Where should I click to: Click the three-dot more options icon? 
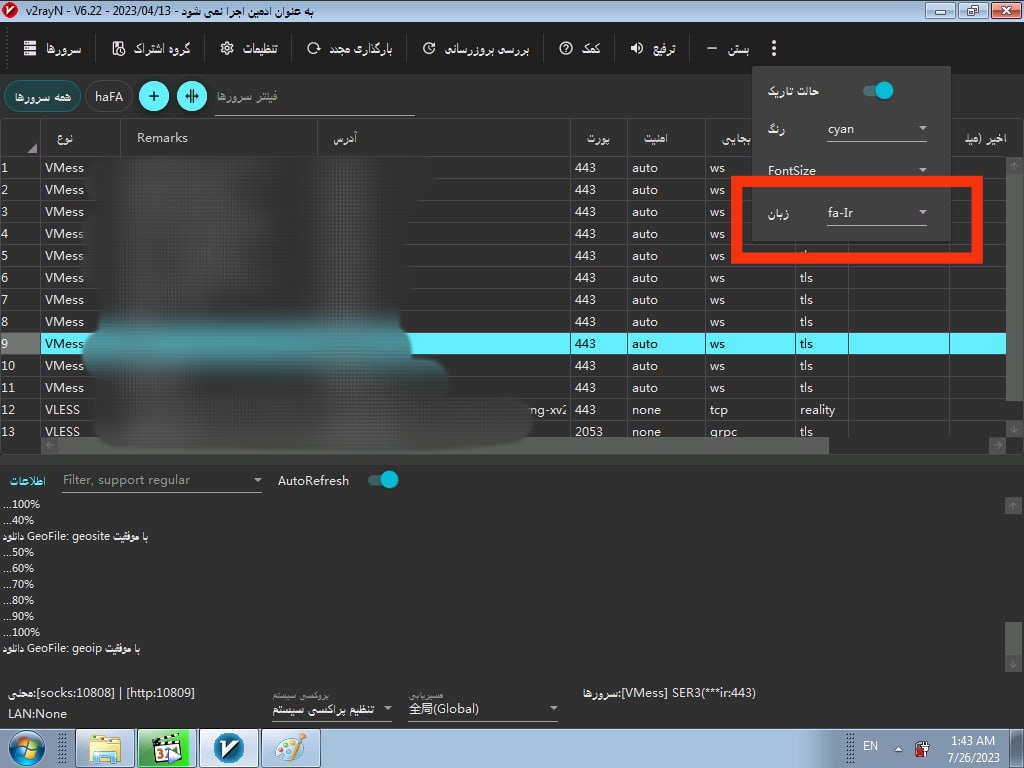tap(774, 48)
